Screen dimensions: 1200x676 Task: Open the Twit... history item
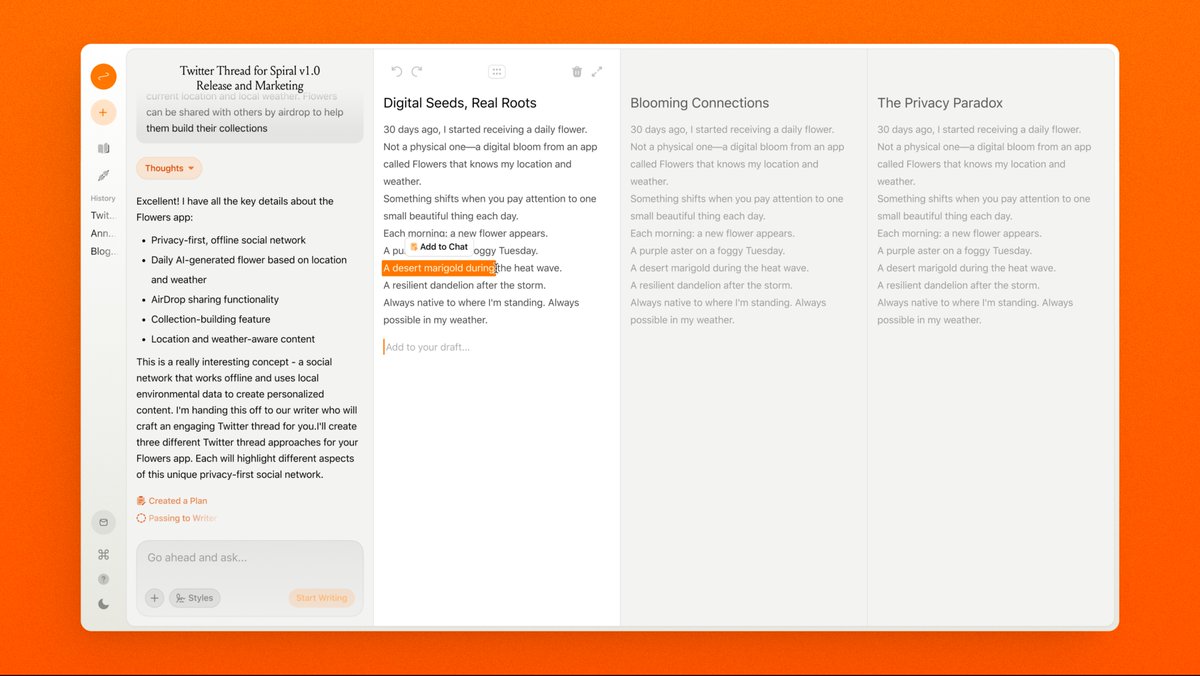[102, 215]
